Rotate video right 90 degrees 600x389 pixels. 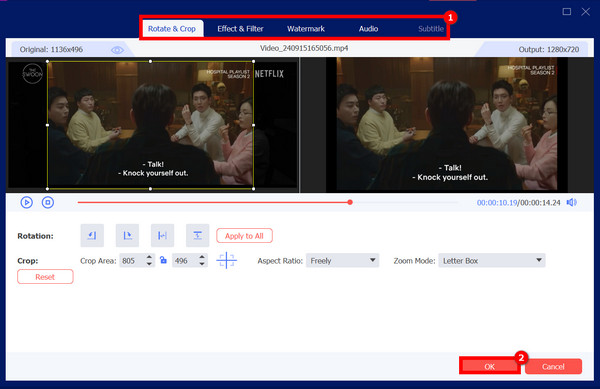127,236
